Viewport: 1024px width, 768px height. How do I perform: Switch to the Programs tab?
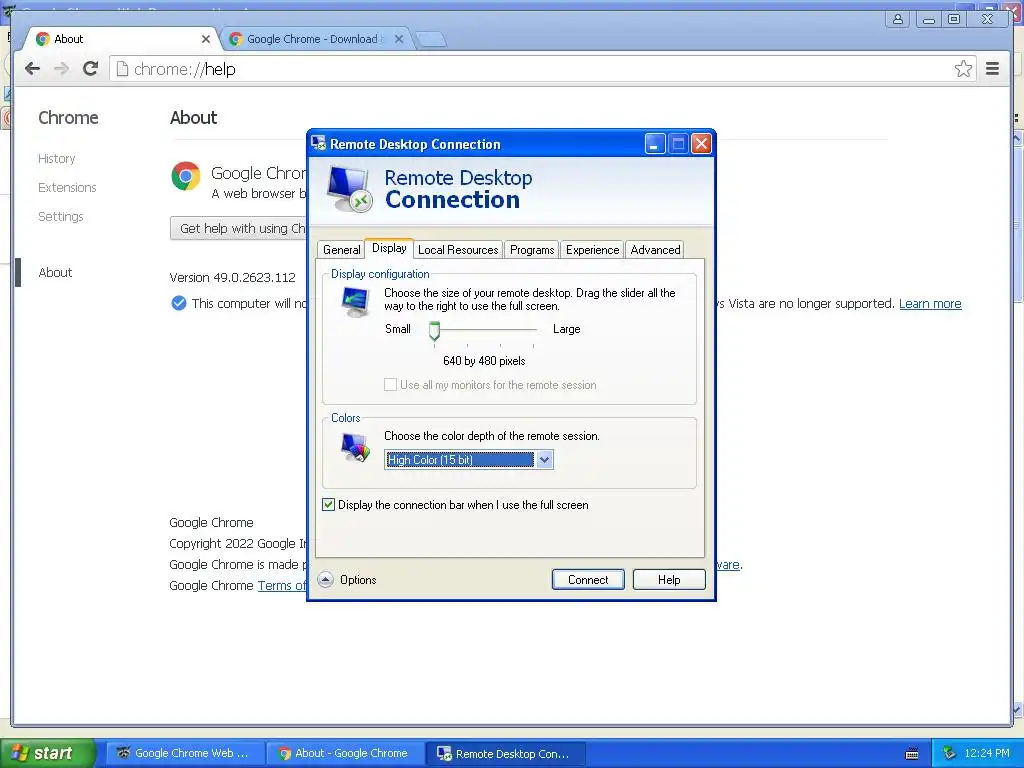point(532,249)
